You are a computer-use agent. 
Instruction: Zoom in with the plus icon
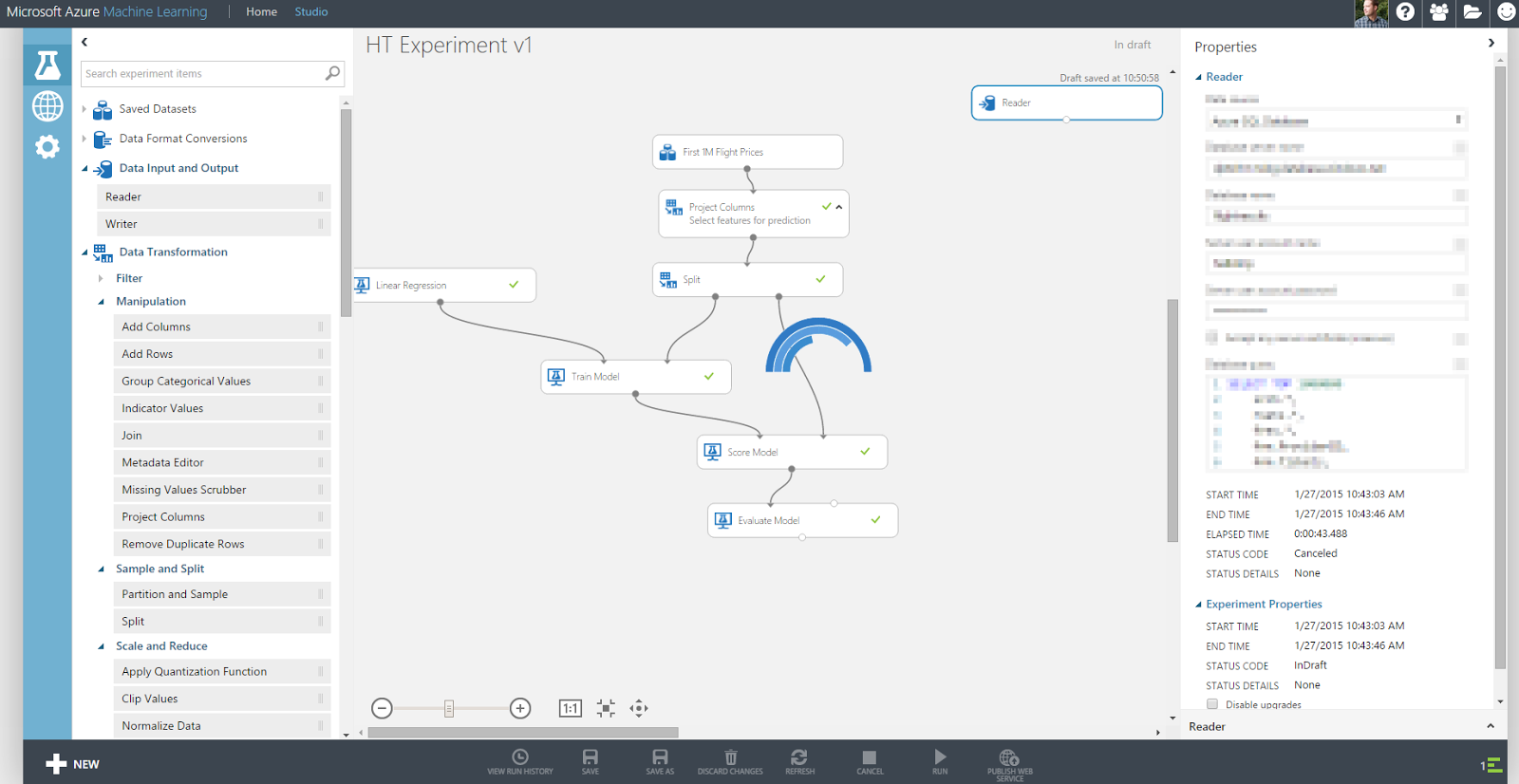[520, 708]
